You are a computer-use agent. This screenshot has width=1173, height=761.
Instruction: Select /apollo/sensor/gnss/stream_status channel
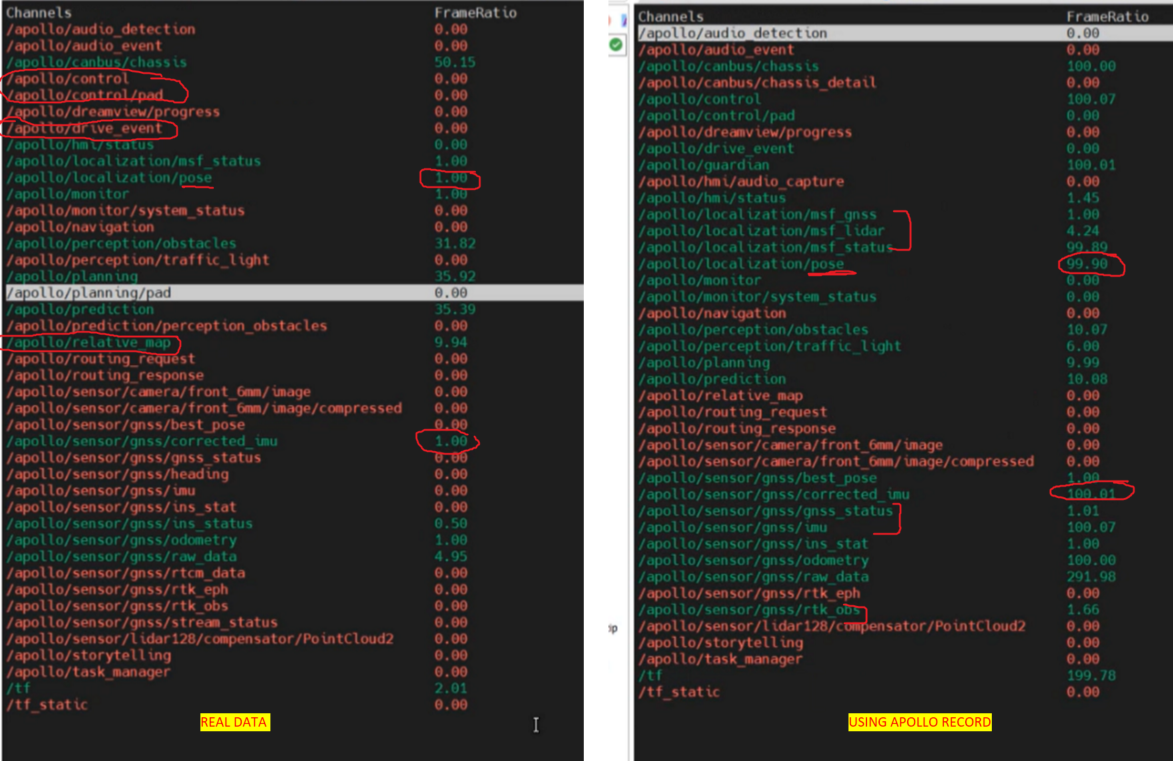[142, 622]
